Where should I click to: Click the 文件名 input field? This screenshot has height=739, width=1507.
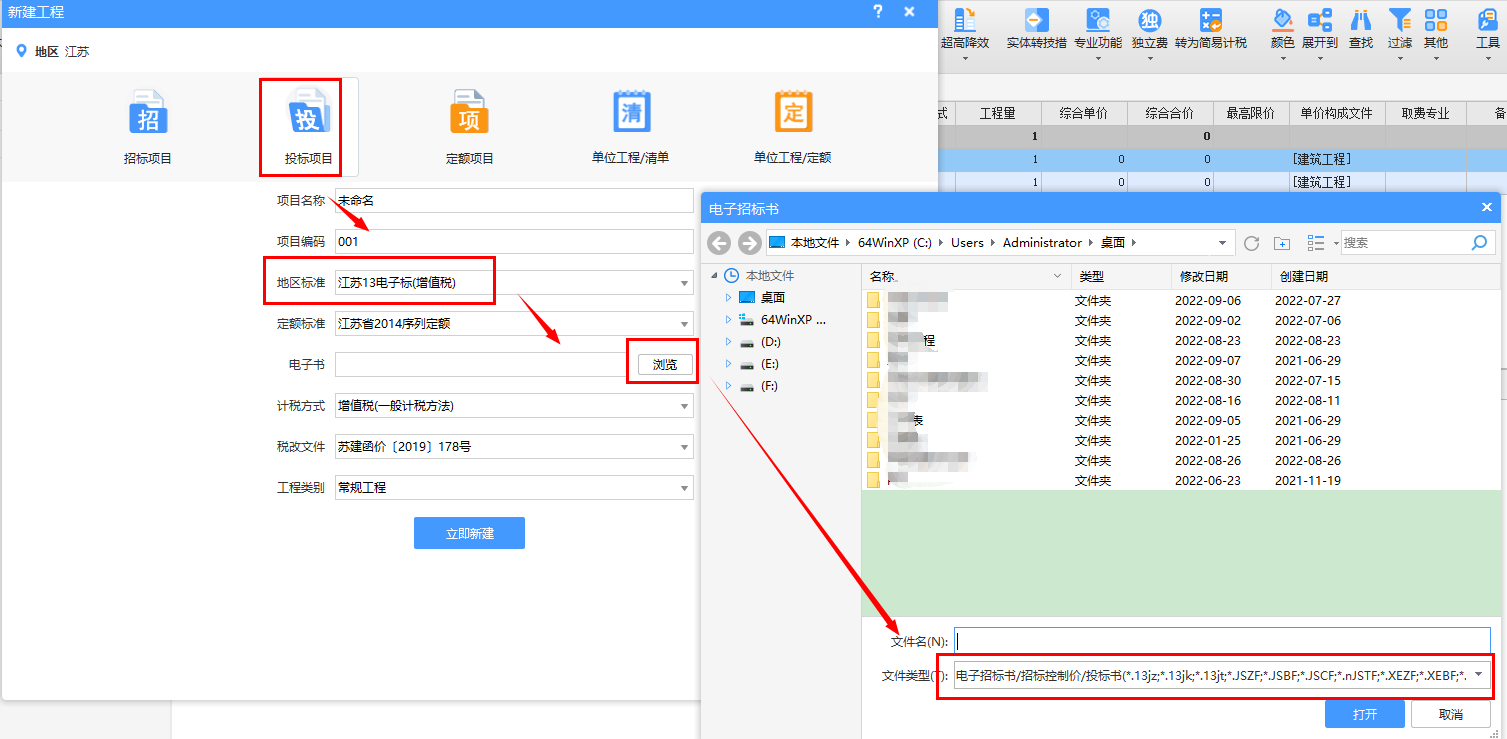tap(1222, 641)
